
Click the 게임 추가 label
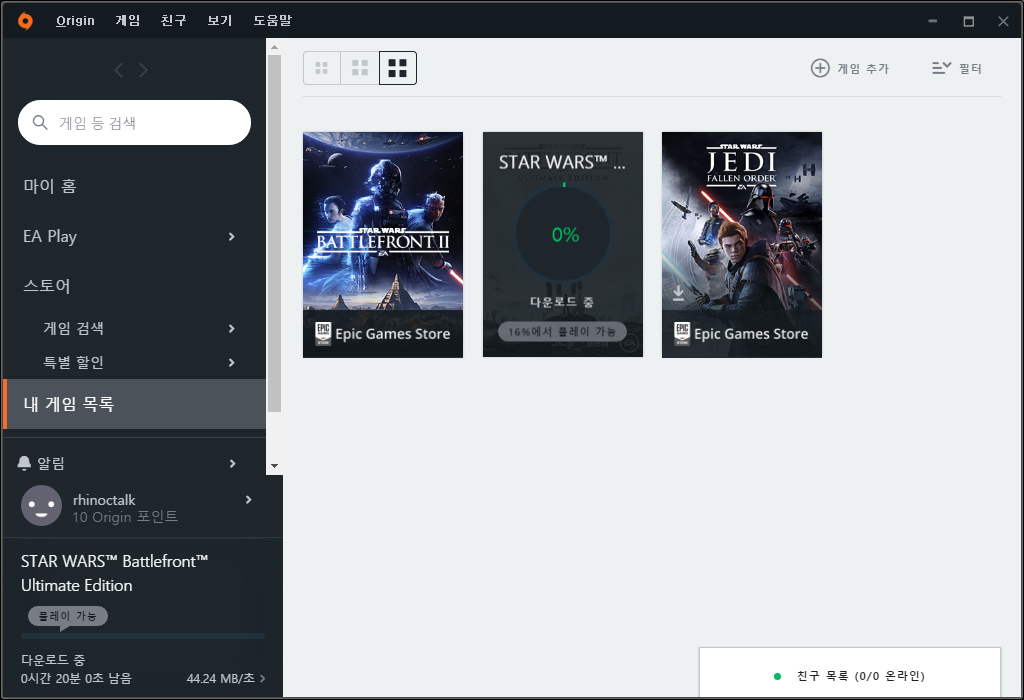863,69
